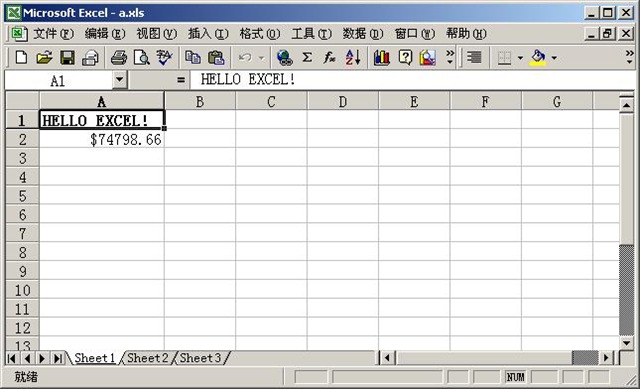Click the horizontal scrollbar right arrow
The height and width of the screenshot is (389, 640).
[x=606, y=358]
